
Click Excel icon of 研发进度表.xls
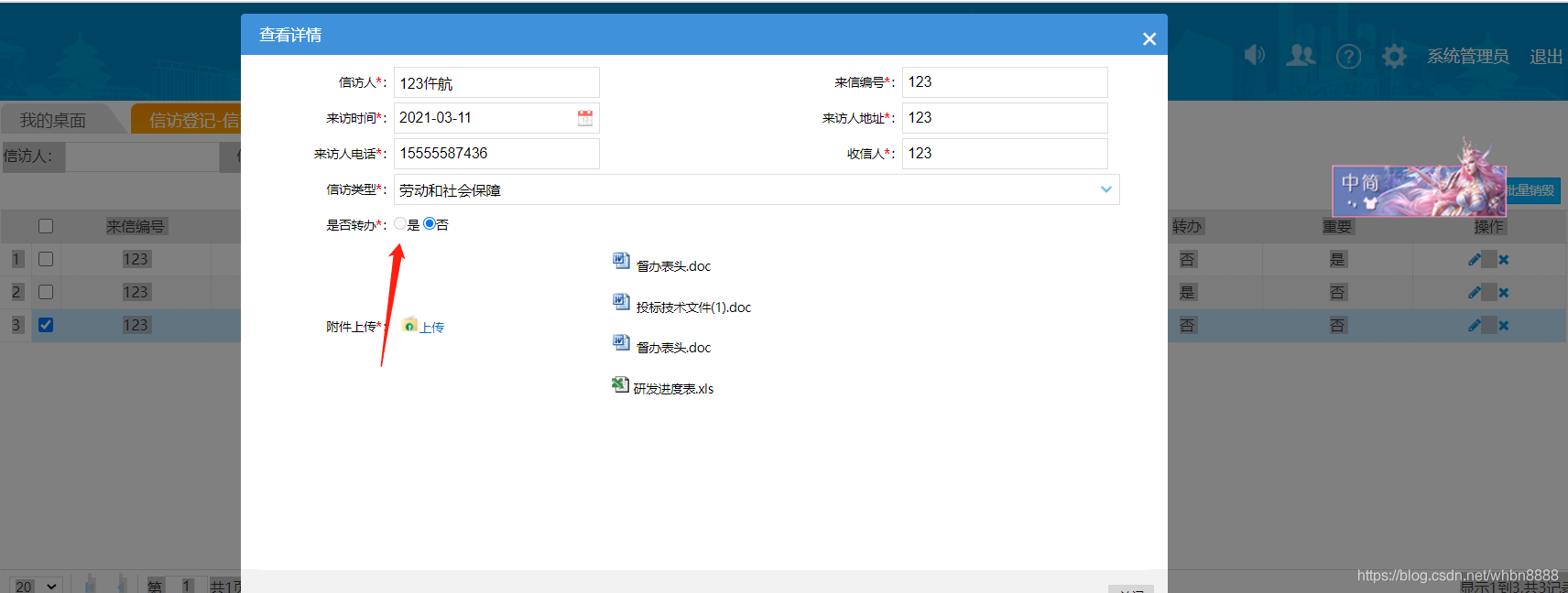620,385
